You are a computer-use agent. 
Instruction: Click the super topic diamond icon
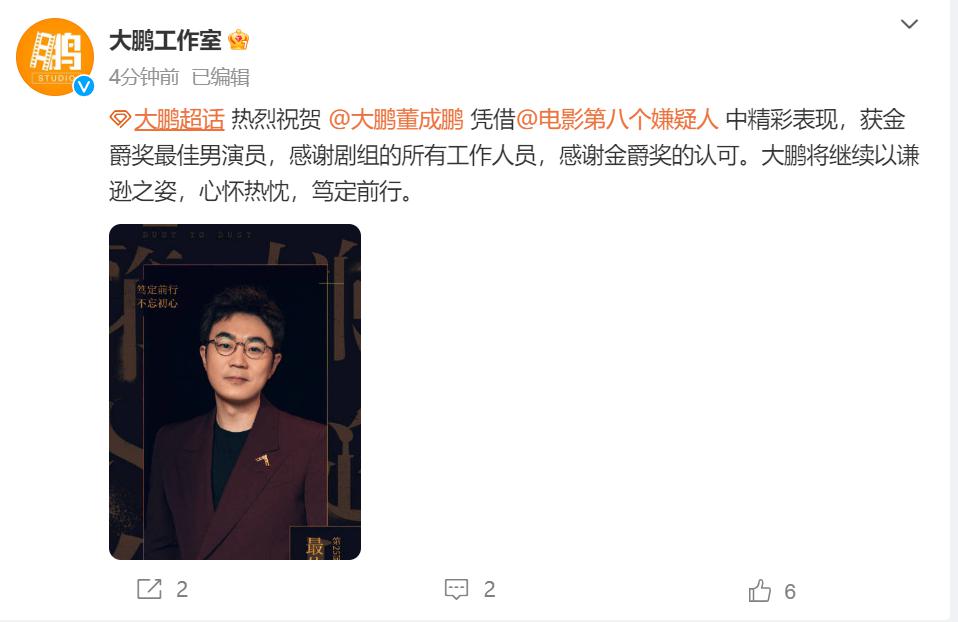120,119
